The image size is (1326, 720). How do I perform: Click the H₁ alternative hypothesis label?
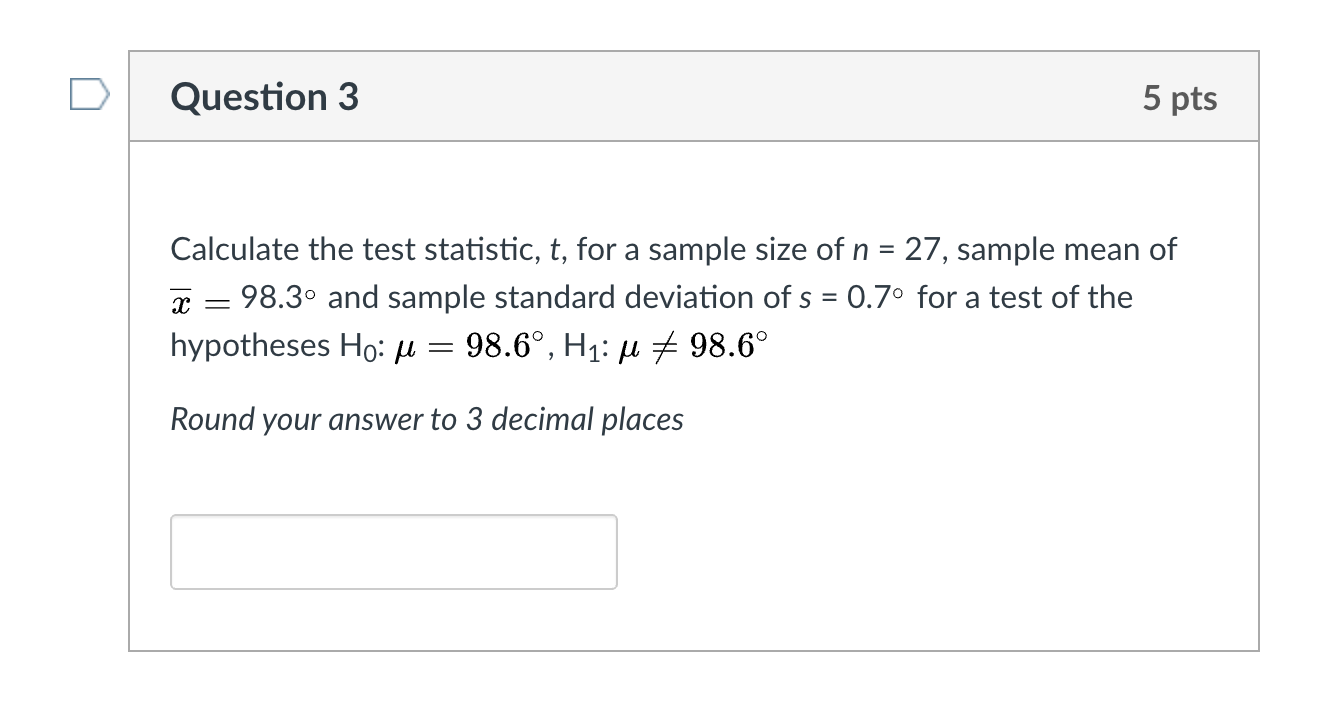coord(584,346)
